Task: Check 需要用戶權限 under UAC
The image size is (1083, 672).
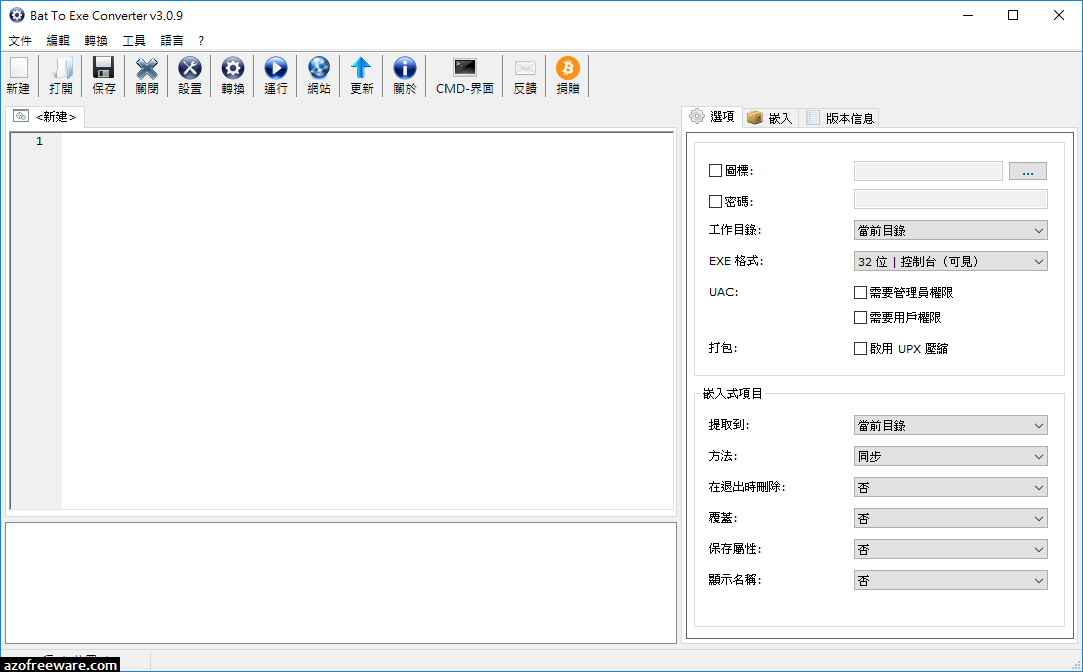Action: pyautogui.click(x=860, y=318)
